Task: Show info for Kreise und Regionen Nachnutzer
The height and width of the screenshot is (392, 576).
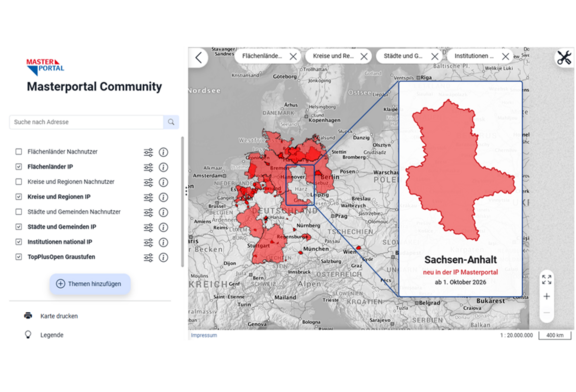Action: [163, 182]
